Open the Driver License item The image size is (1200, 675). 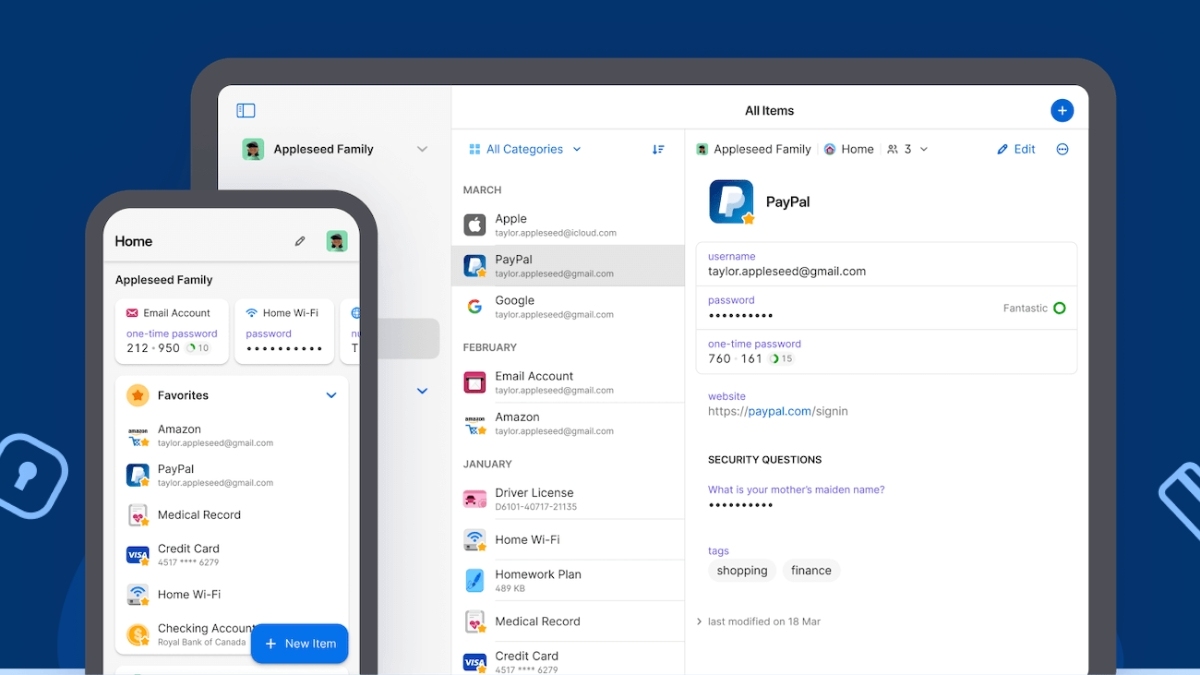click(x=568, y=499)
